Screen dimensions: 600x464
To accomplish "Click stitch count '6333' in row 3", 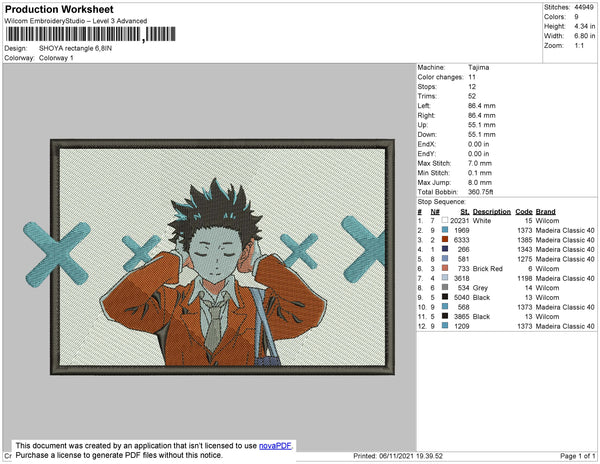I will [x=461, y=240].
